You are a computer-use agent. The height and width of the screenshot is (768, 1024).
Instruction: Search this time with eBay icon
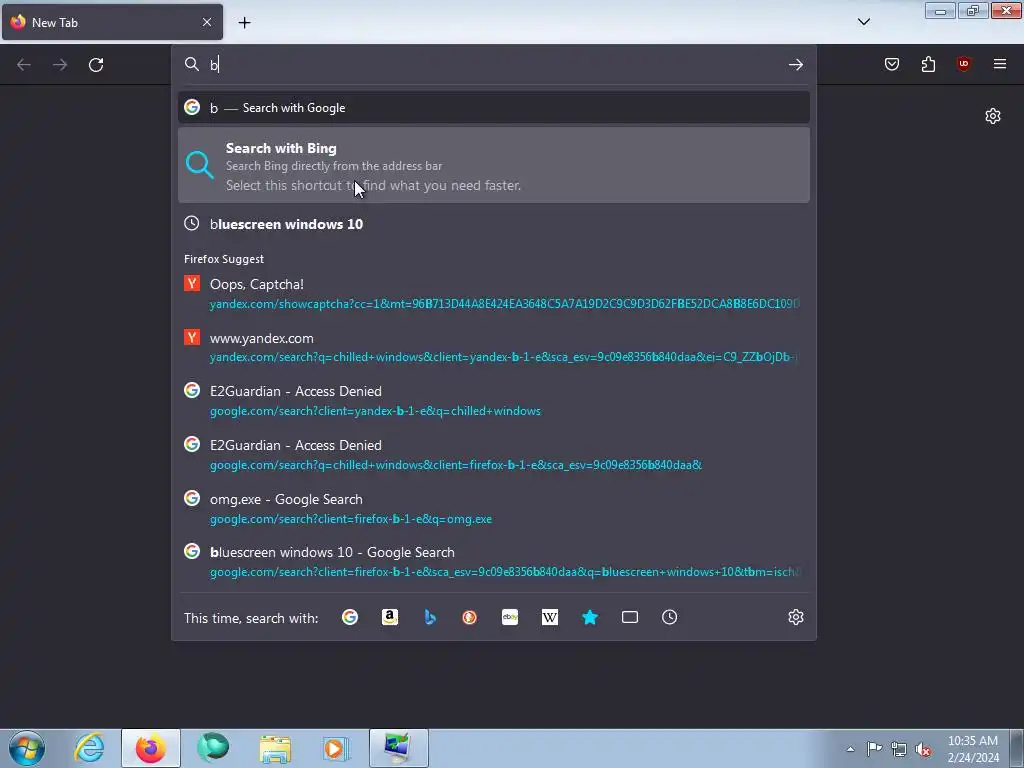pyautogui.click(x=510, y=617)
